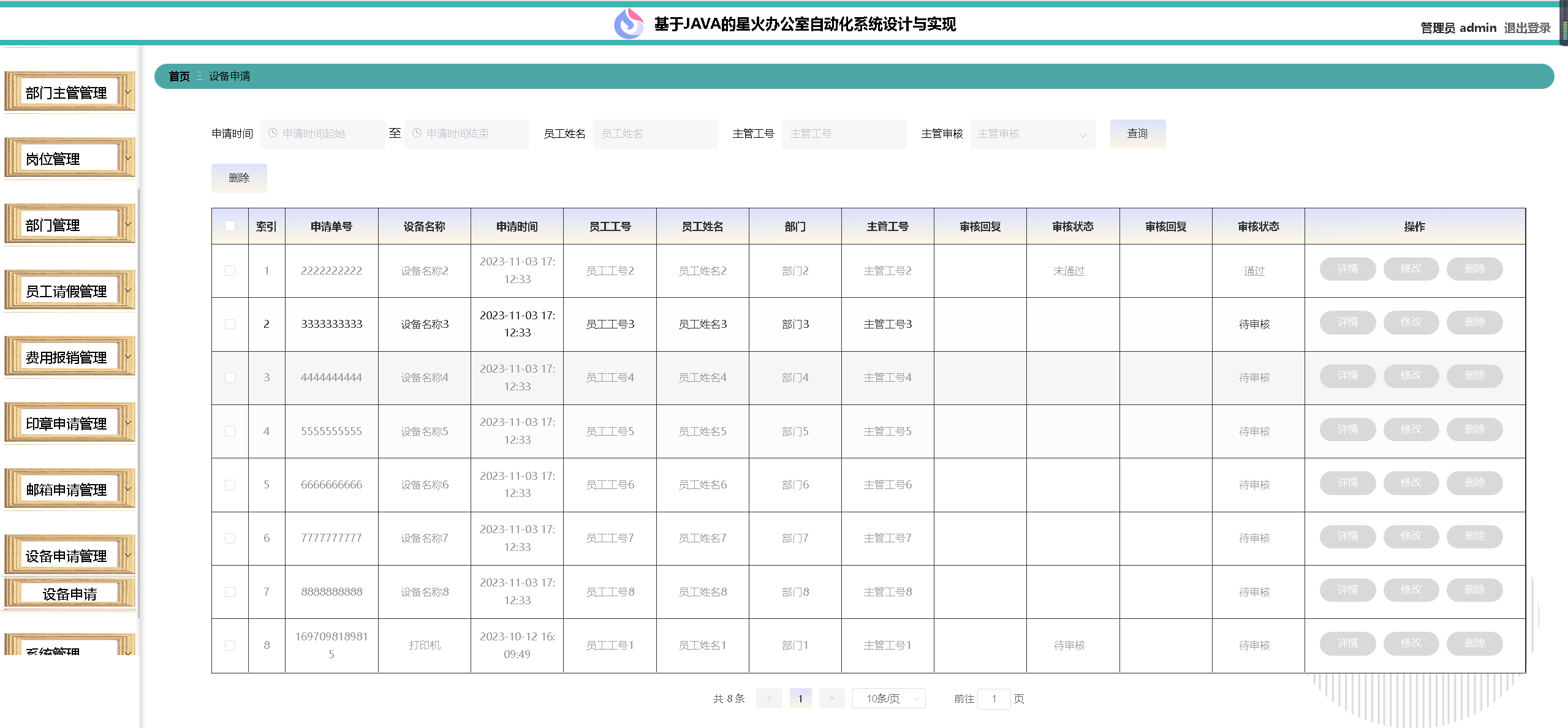The width and height of the screenshot is (1568, 728).
Task: Click the 管理员 admin user label
Action: point(1458,28)
